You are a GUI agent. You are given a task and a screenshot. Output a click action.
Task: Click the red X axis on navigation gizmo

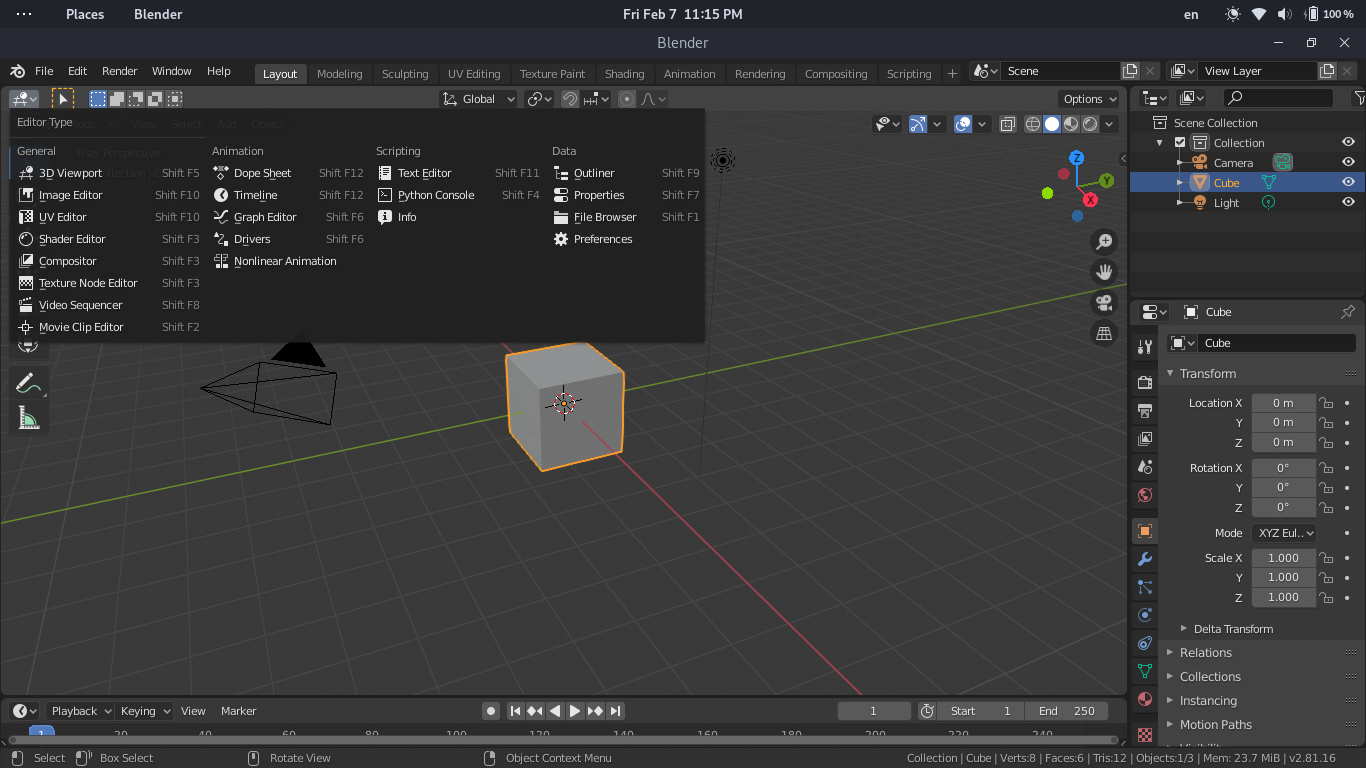click(1090, 200)
